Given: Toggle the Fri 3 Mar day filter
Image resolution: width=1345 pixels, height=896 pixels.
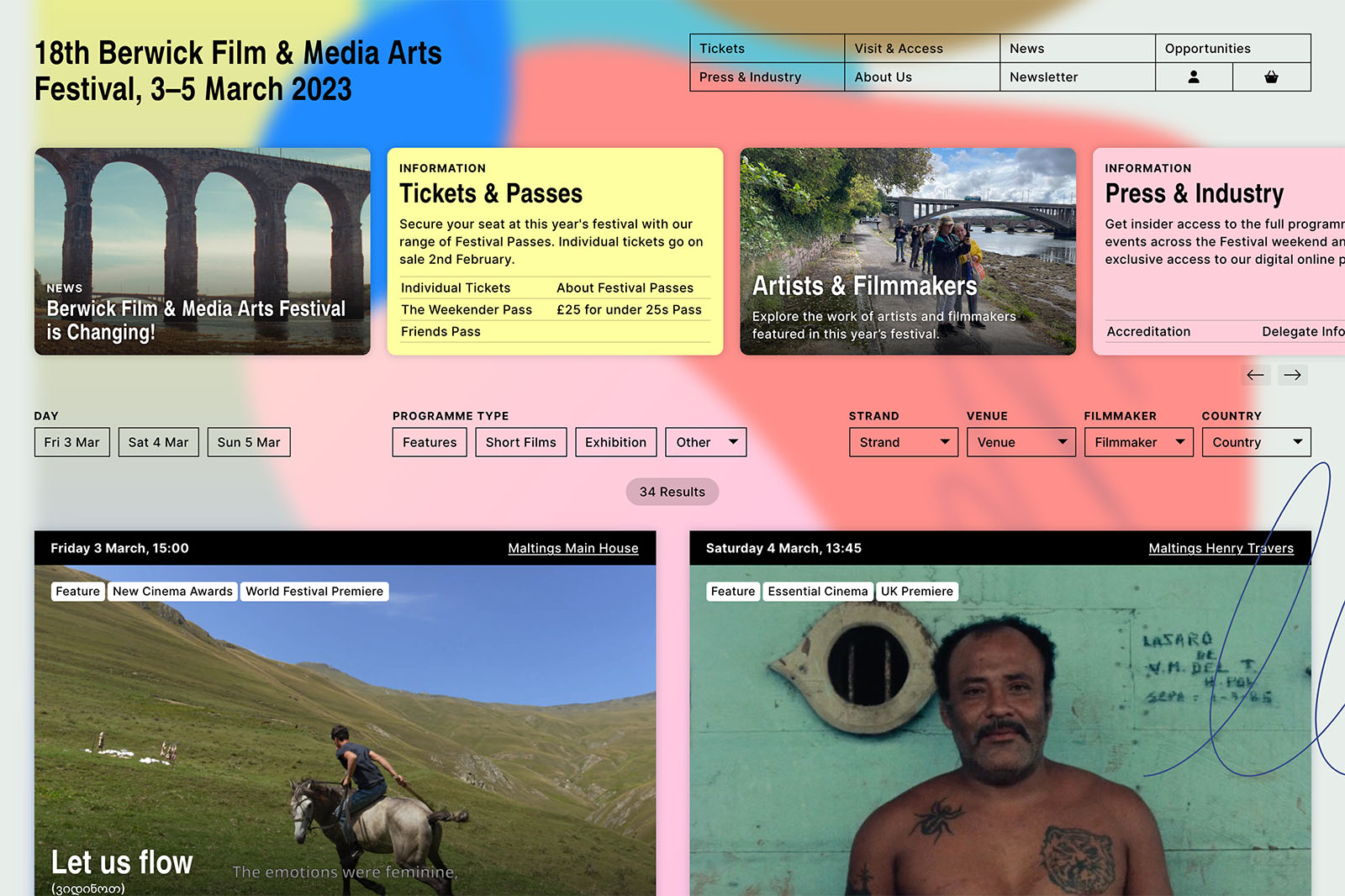Looking at the screenshot, I should pos(72,442).
